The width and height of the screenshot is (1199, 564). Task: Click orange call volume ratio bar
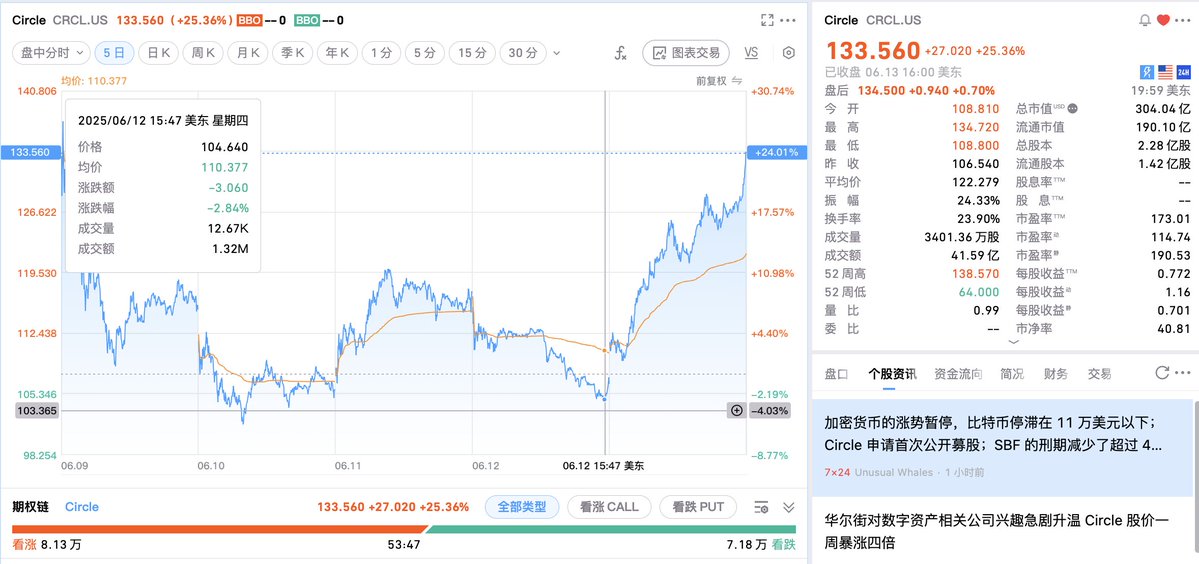[219, 529]
